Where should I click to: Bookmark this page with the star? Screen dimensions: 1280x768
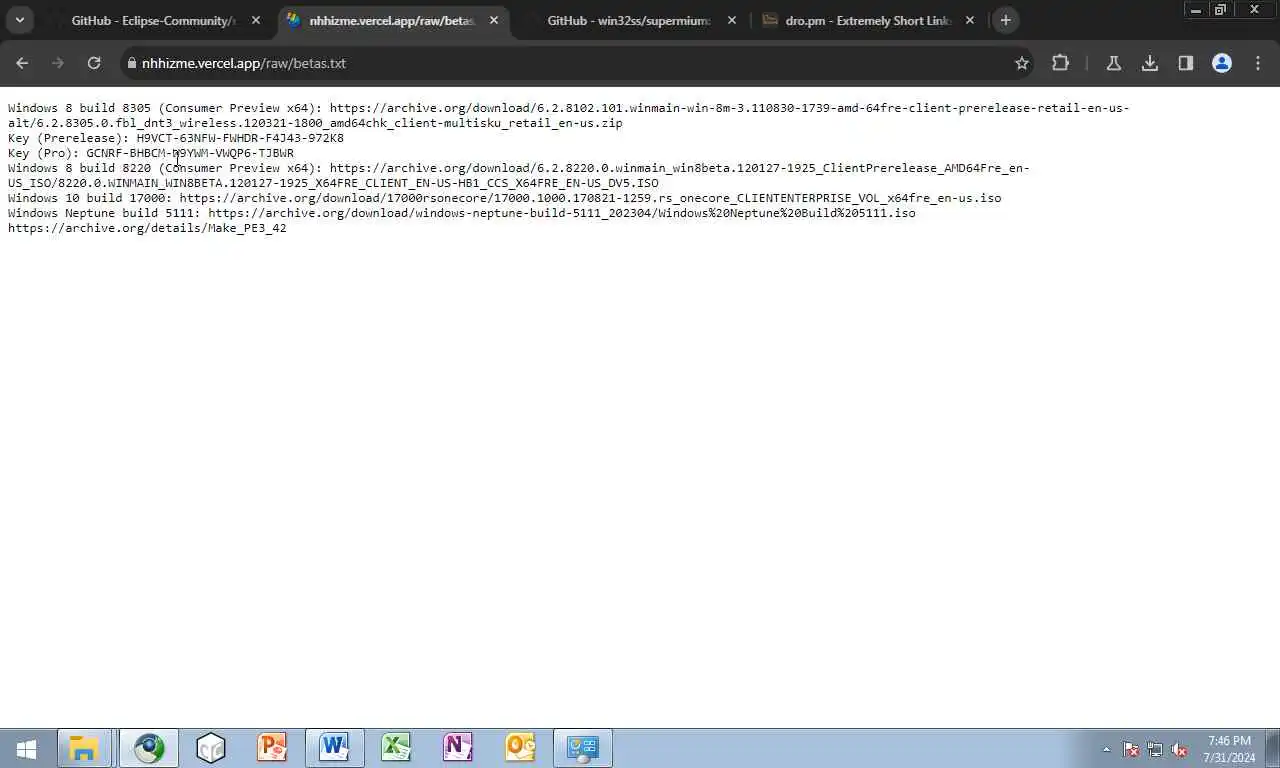click(x=1021, y=63)
